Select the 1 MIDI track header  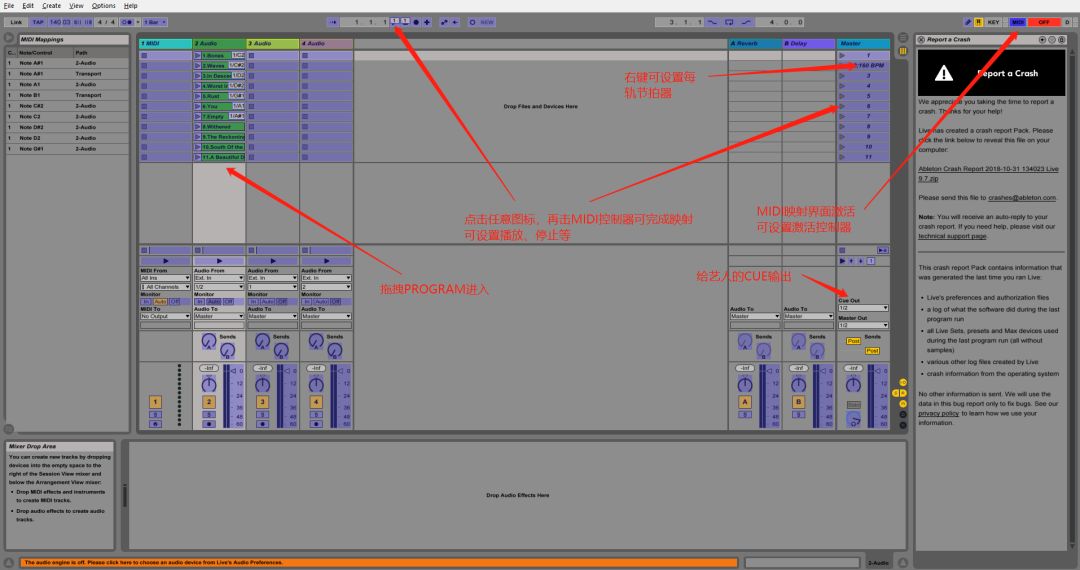(x=165, y=43)
